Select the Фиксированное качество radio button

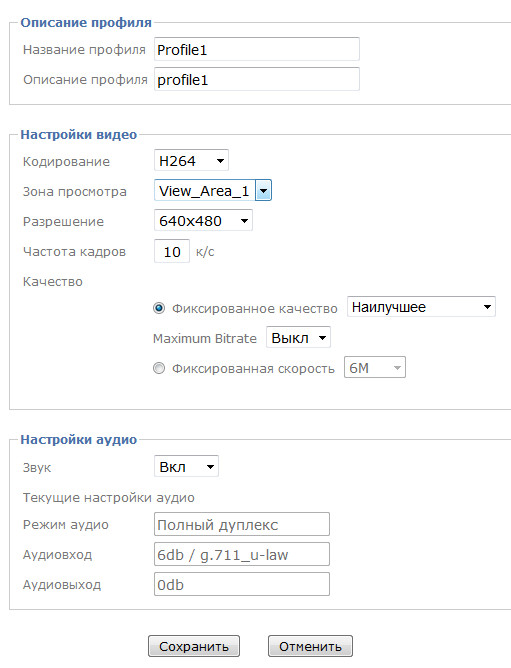coord(159,308)
